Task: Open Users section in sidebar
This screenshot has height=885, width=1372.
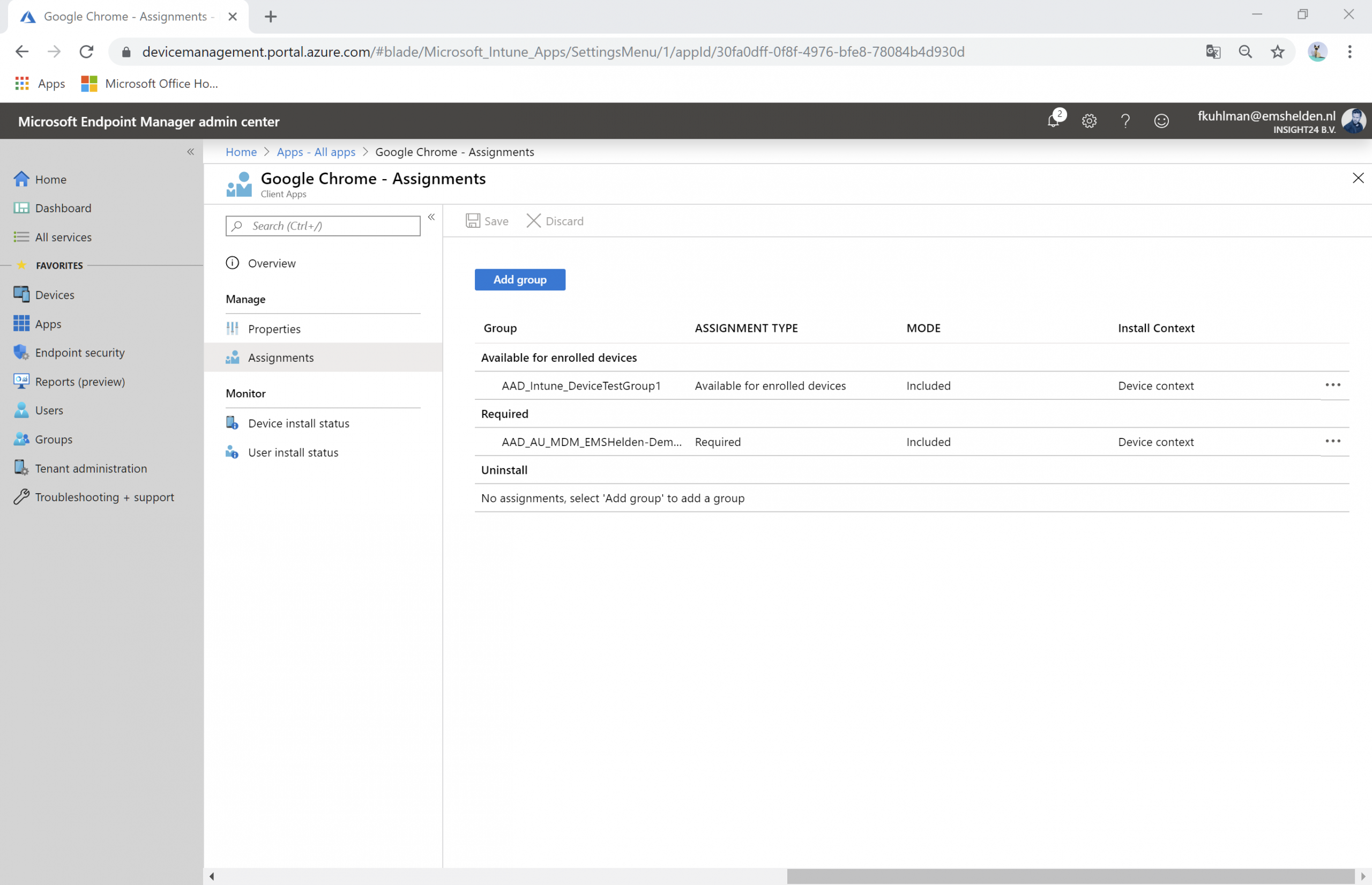Action: point(49,410)
